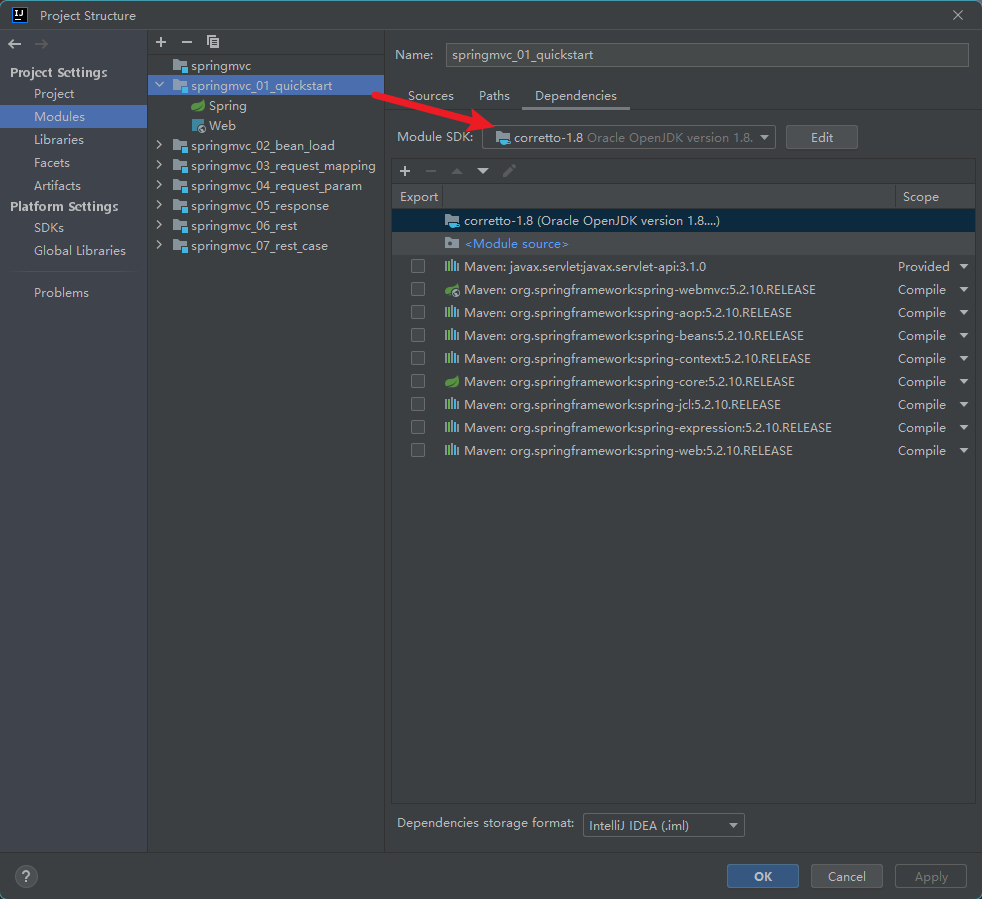Viewport: 982px width, 899px height.
Task: Click the forward navigation arrow
Action: tap(41, 44)
